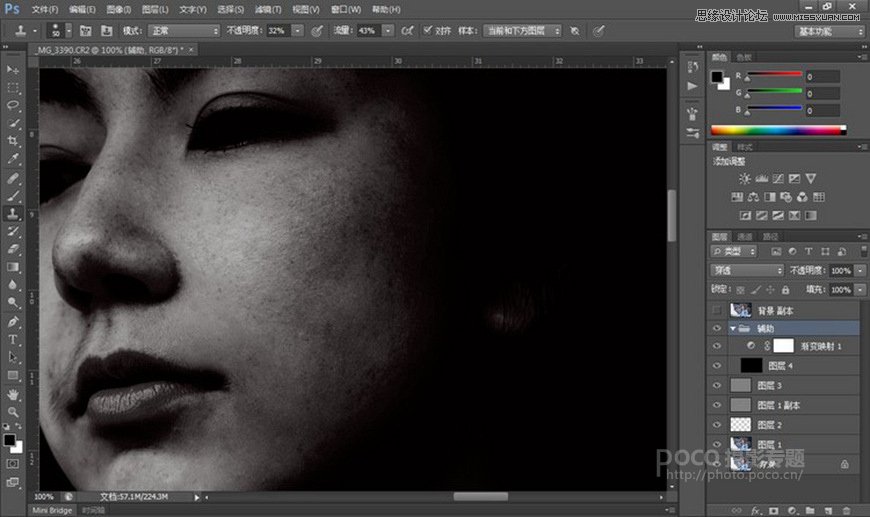Switch to the 样式 panel tab
The width and height of the screenshot is (870, 517).
tap(744, 147)
